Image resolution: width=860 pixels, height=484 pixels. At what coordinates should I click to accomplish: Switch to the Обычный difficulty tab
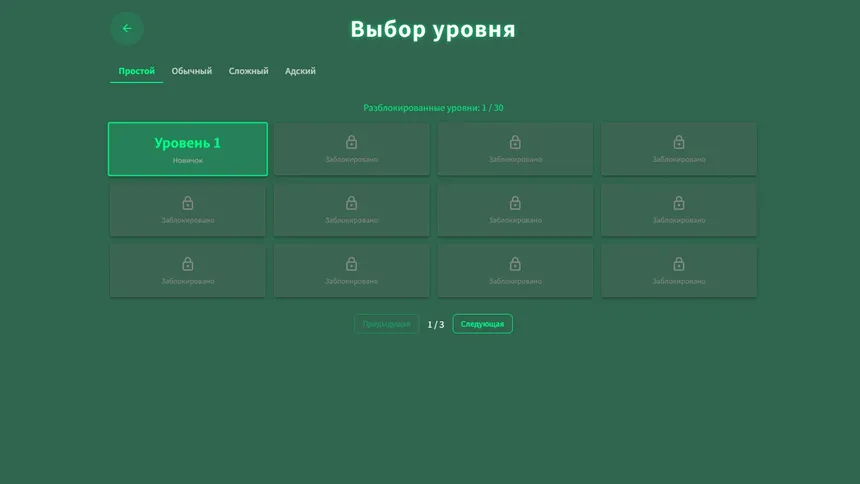pyautogui.click(x=191, y=71)
